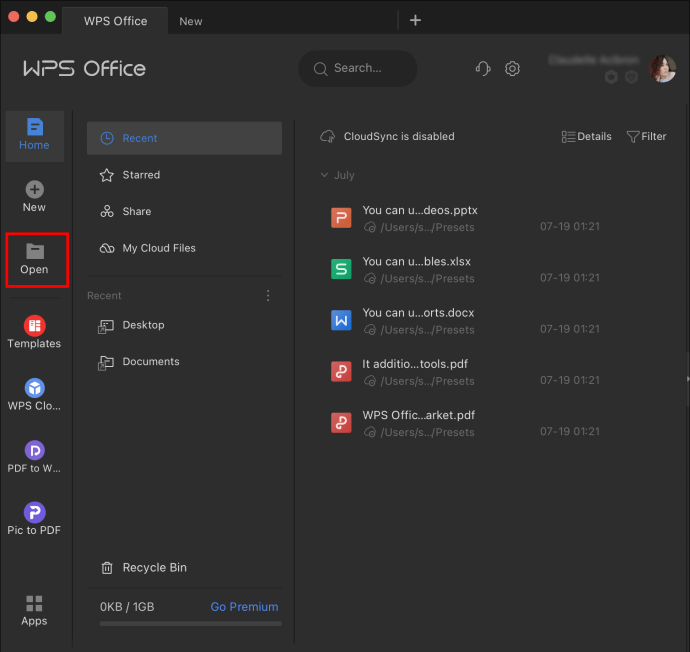Screen dimensions: 690x652
Task: Collapse the July group
Action: (x=324, y=175)
